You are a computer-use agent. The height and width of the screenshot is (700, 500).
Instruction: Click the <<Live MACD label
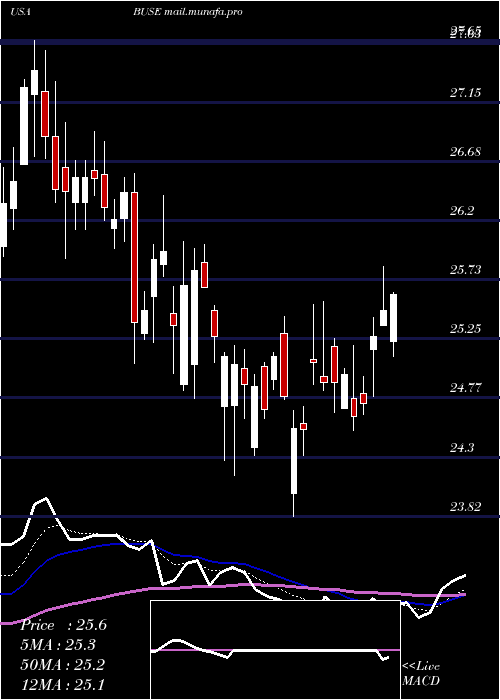pos(421,674)
